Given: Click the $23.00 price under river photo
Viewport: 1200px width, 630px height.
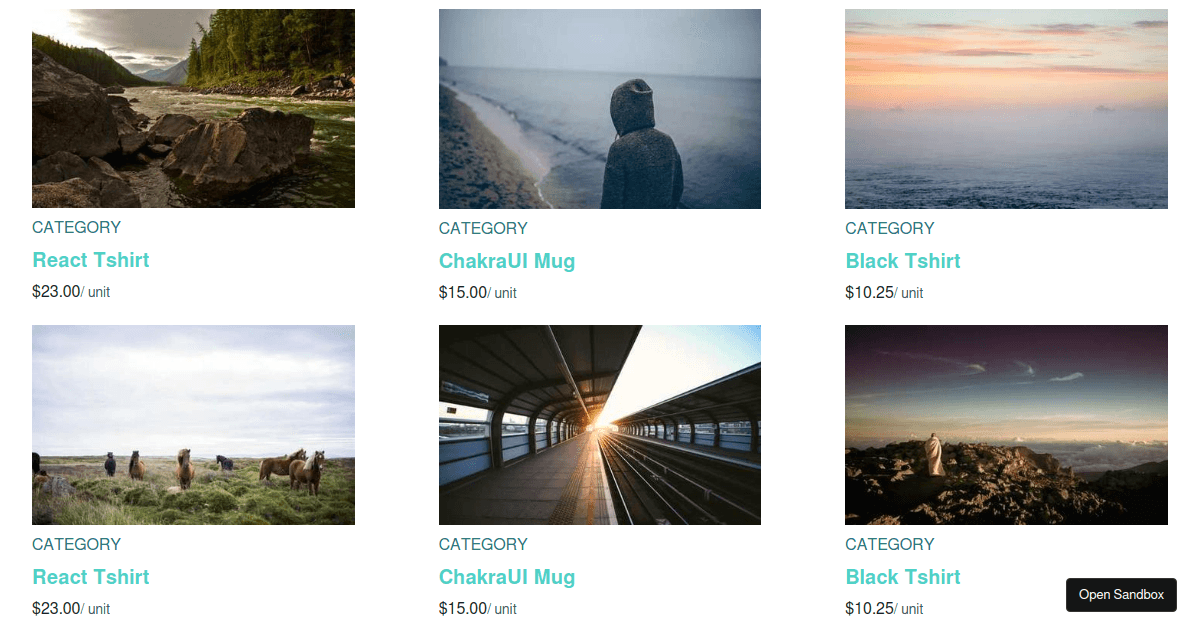Looking at the screenshot, I should coord(56,292).
